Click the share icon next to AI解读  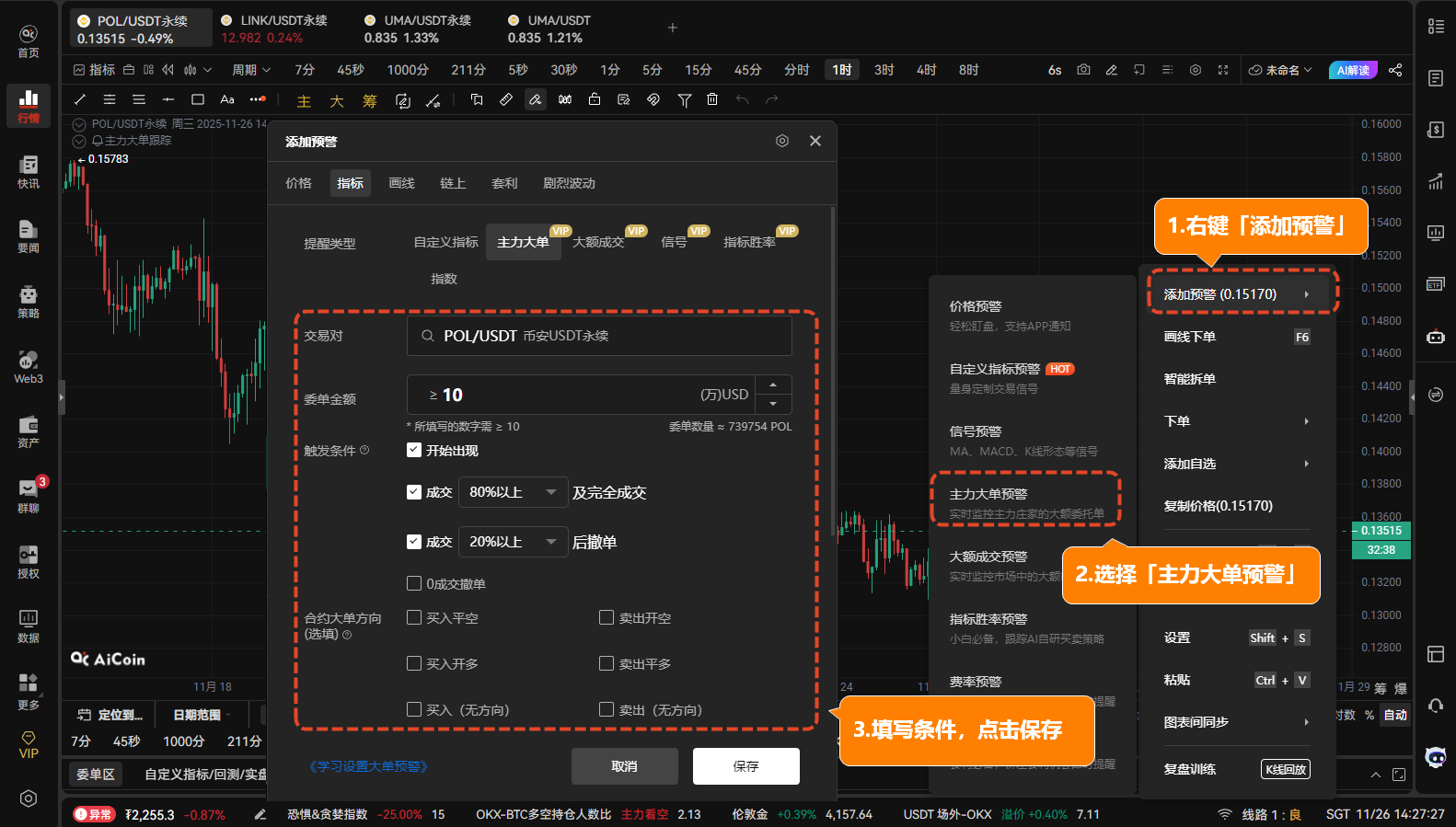(1395, 70)
